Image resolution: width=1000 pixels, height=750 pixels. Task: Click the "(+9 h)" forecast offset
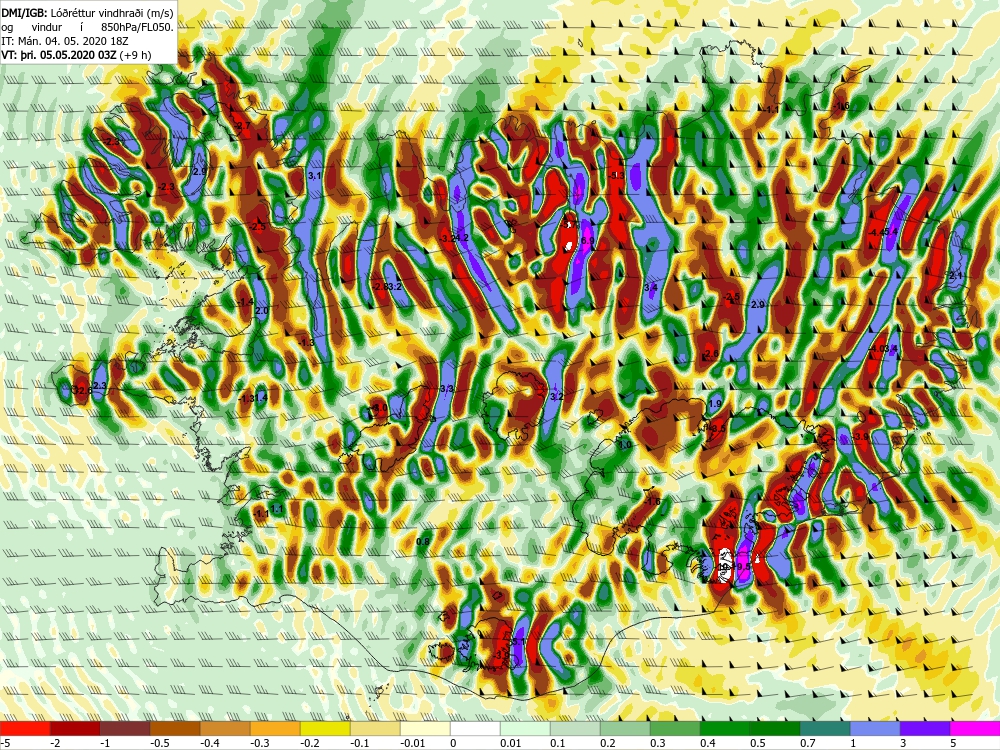click(135, 55)
